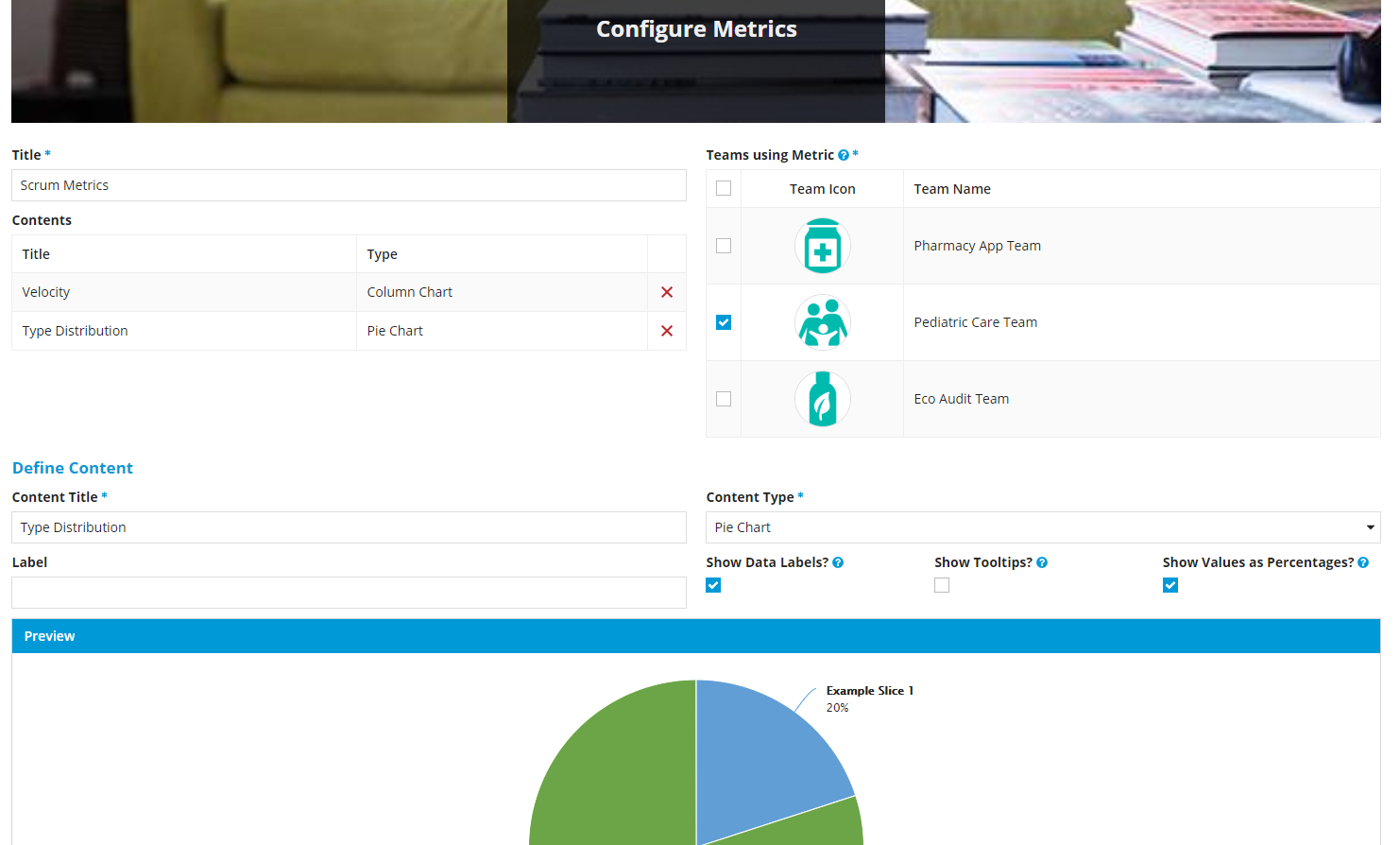1400x845 pixels.
Task: Open help for Teams using Metric
Action: (844, 155)
